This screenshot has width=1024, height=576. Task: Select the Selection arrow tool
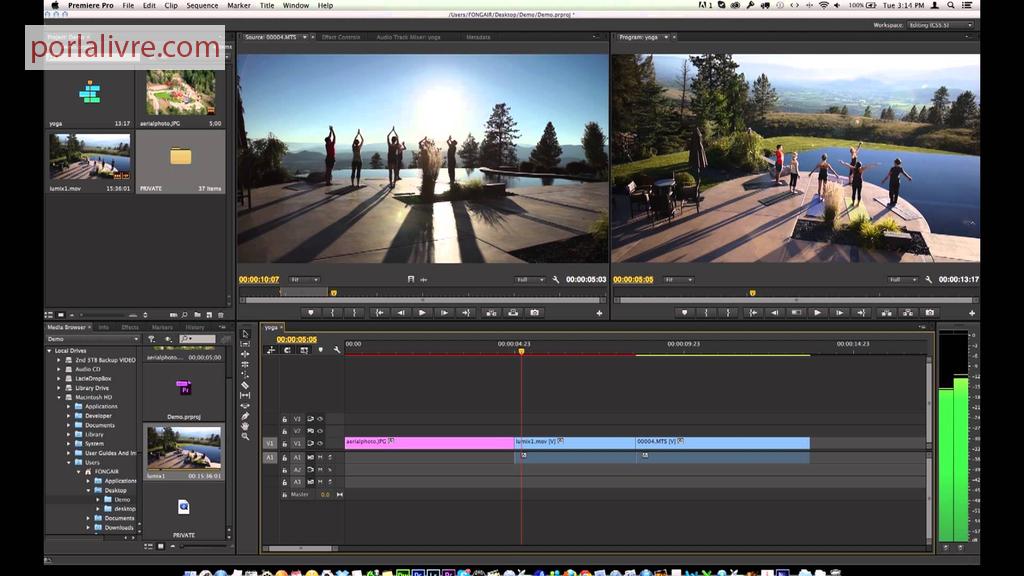(x=246, y=334)
